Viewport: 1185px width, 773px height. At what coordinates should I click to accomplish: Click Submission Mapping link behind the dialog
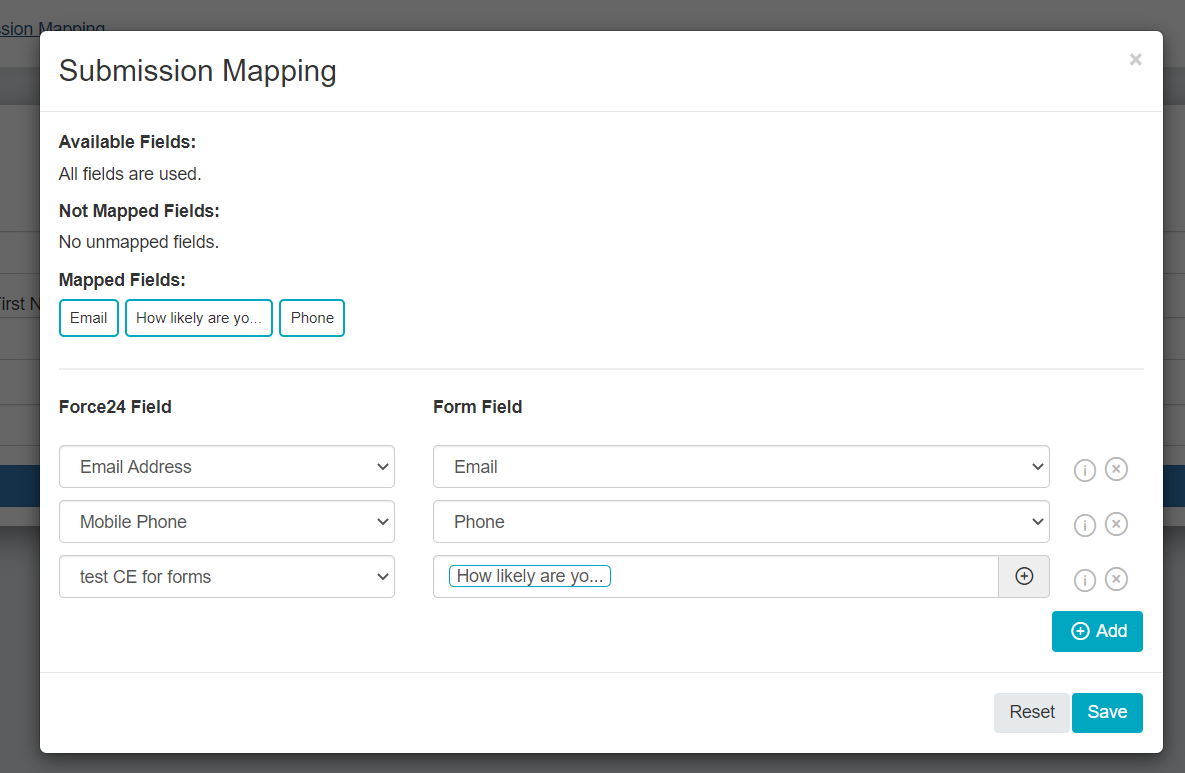pos(53,29)
